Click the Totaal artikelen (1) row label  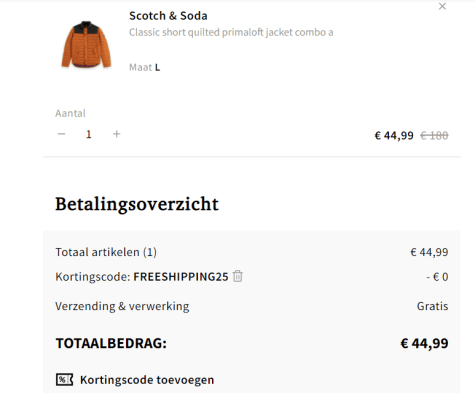coord(106,252)
